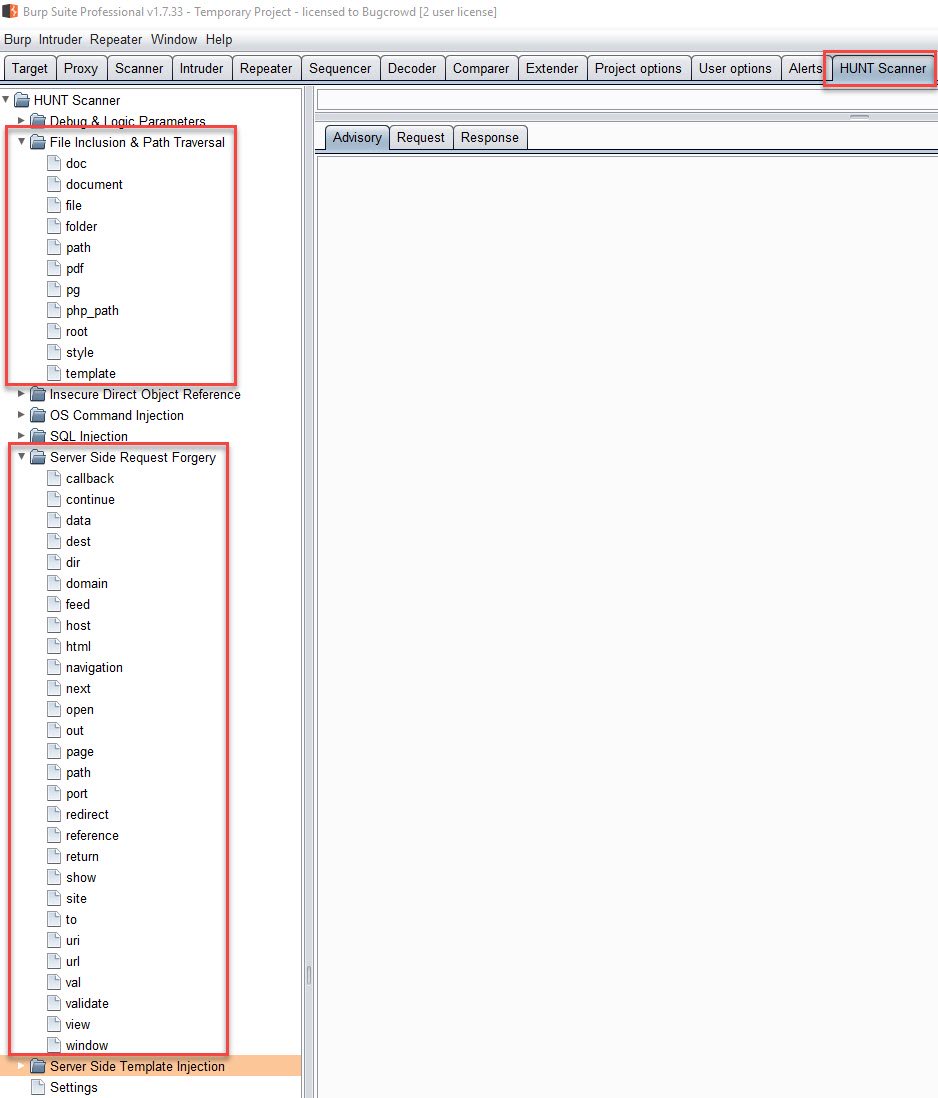This screenshot has width=938, height=1098.
Task: Click the file icon beside 'feed'
Action: (54, 604)
